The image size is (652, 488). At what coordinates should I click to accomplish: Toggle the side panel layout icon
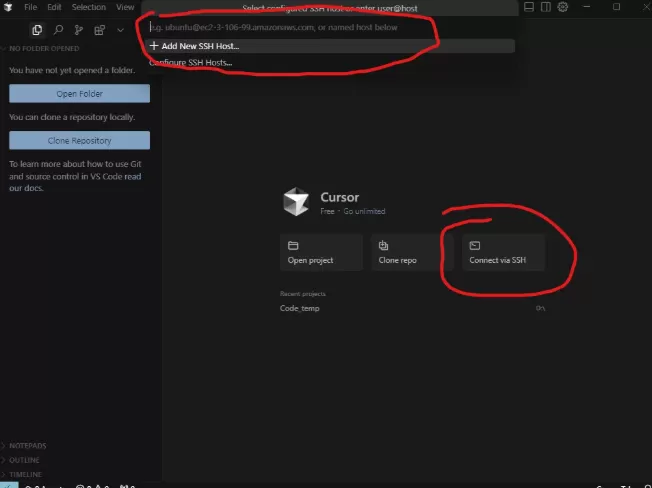click(546, 7)
